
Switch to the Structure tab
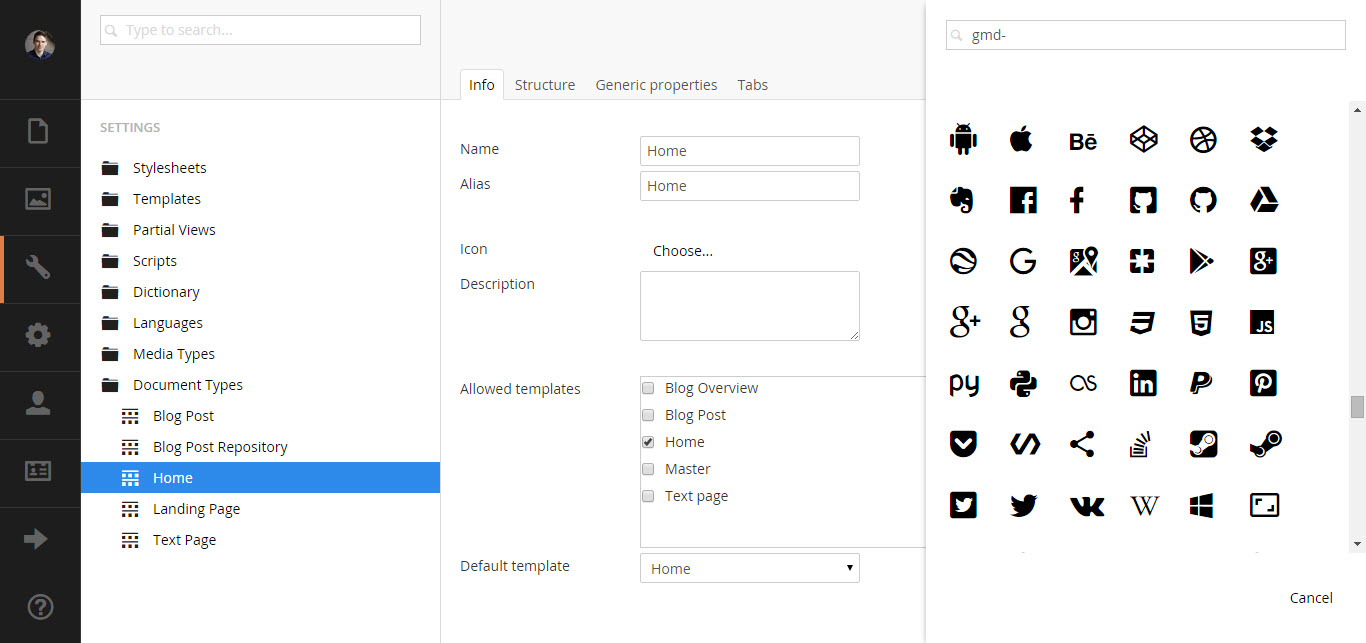point(545,85)
